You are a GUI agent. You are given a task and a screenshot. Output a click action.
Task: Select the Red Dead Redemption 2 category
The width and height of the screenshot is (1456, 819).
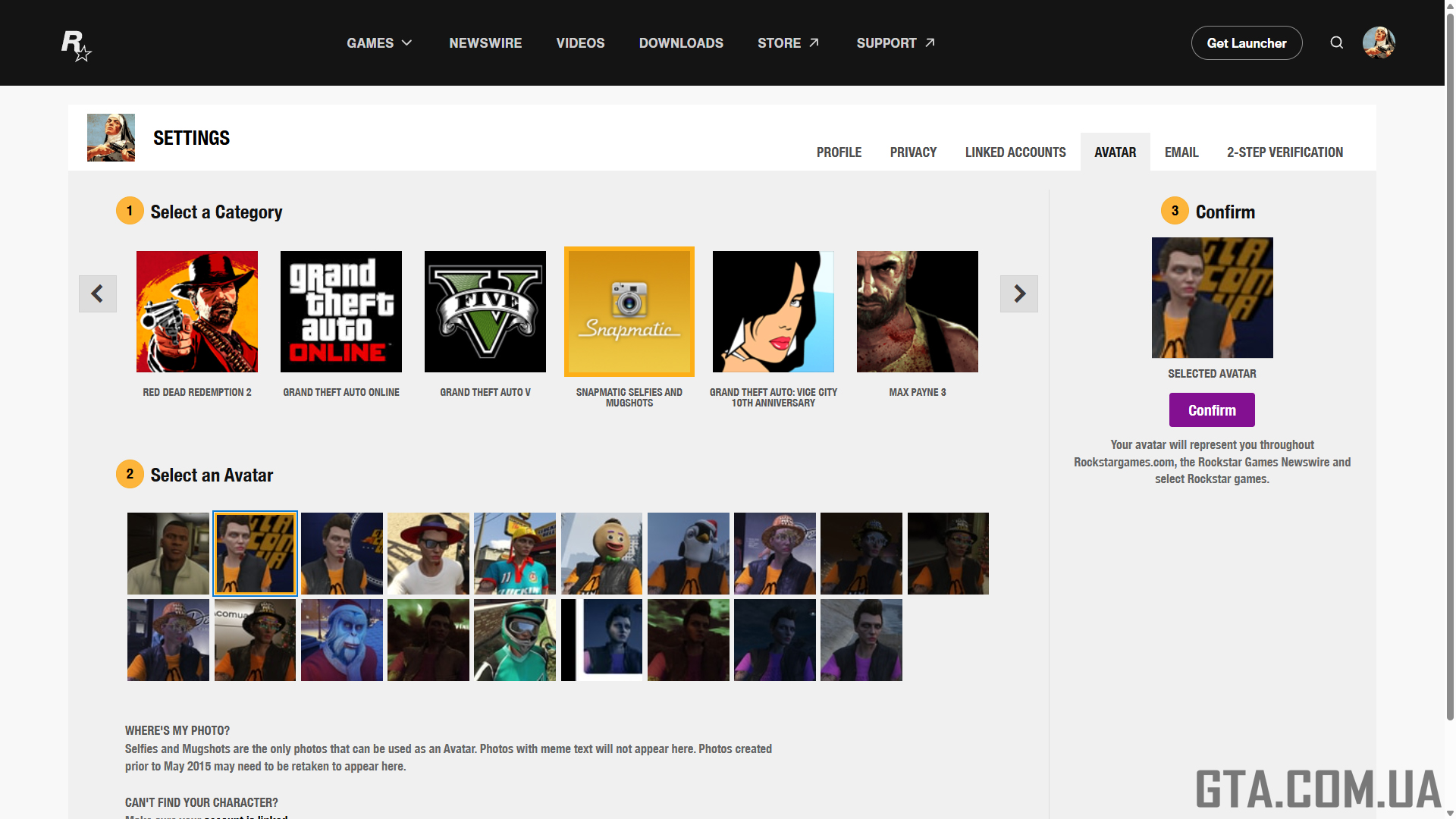[197, 312]
